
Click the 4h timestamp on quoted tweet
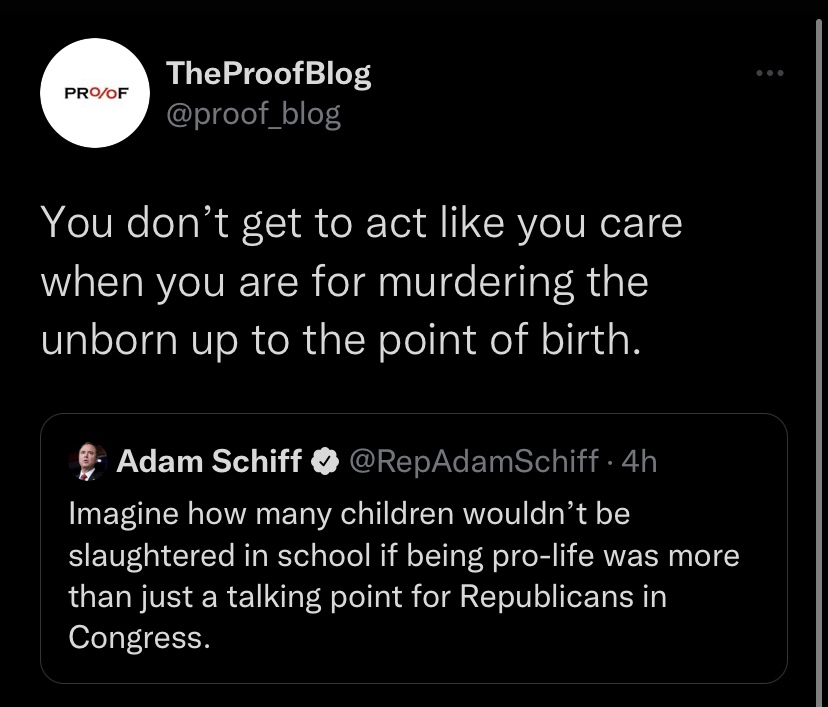[x=639, y=461]
